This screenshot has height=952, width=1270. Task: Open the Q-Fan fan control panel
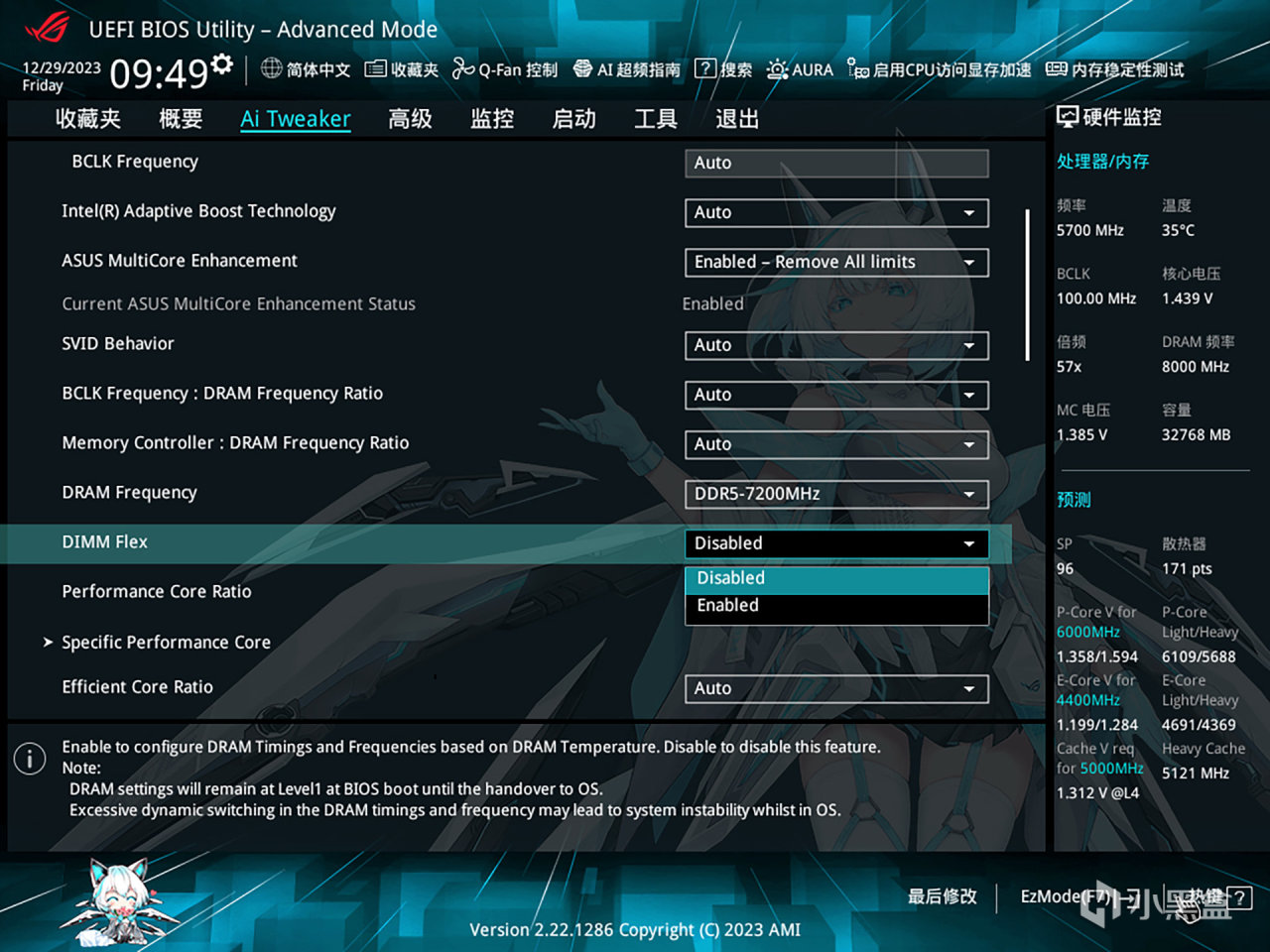(504, 68)
